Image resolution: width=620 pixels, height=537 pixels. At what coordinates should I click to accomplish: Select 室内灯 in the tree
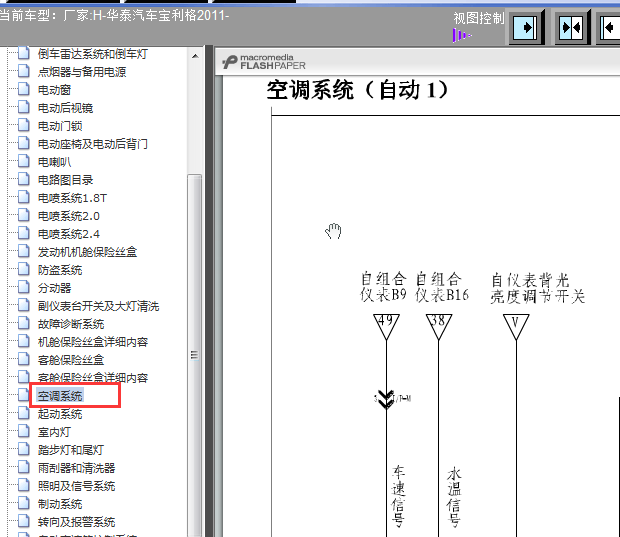(54, 432)
